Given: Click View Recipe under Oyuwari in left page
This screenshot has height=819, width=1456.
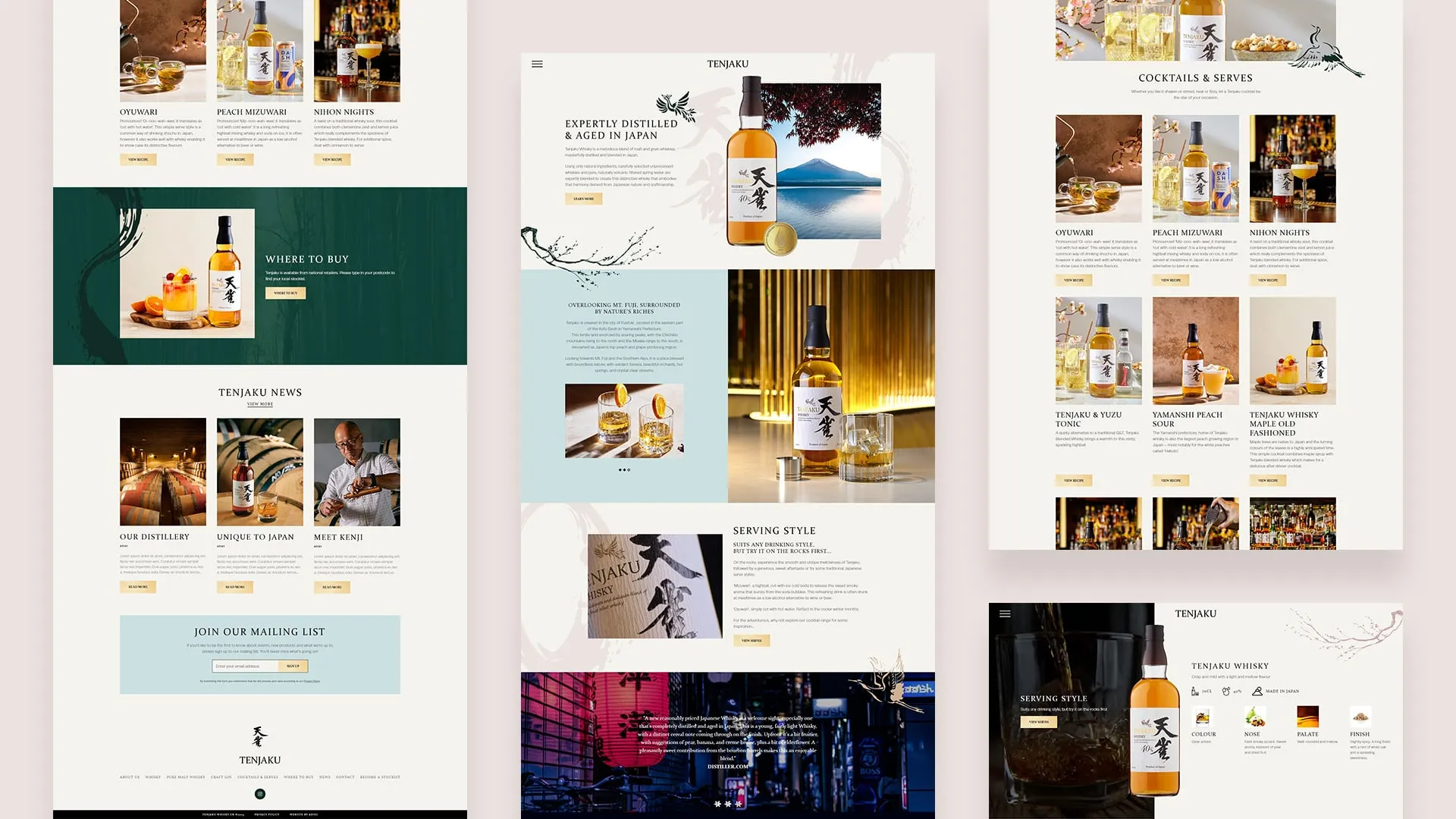Looking at the screenshot, I should click(138, 160).
